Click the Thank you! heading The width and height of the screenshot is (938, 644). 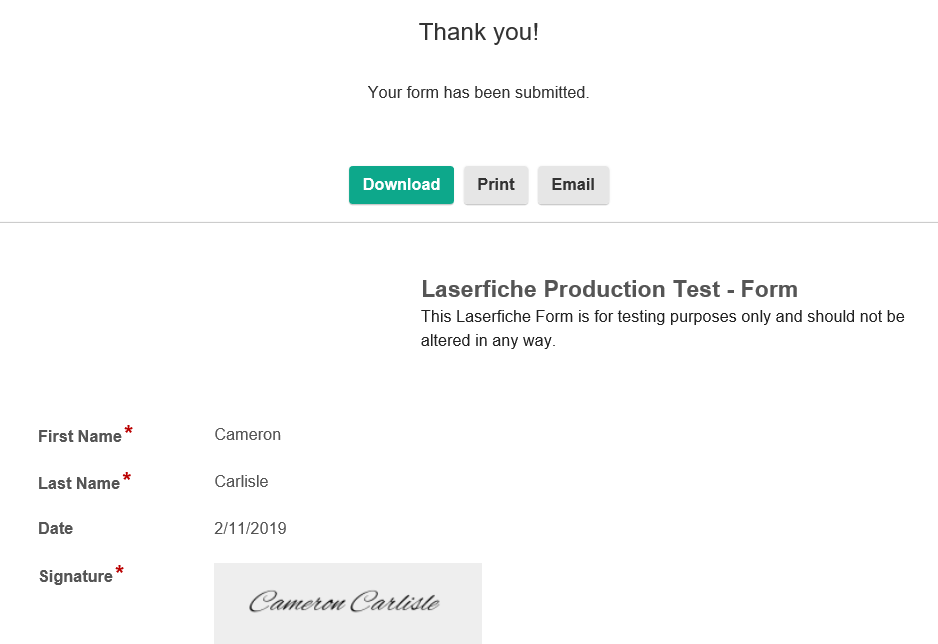point(479,32)
